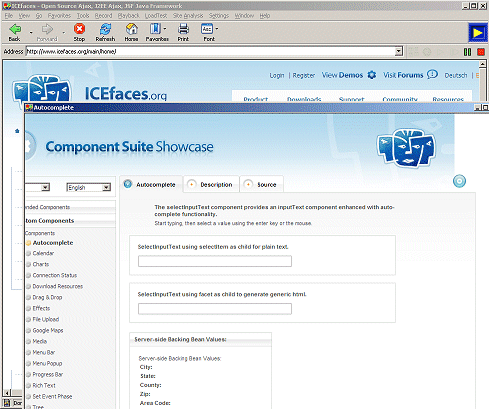The width and height of the screenshot is (489, 409).
Task: Open the Favorites menu
Action: tap(59, 16)
